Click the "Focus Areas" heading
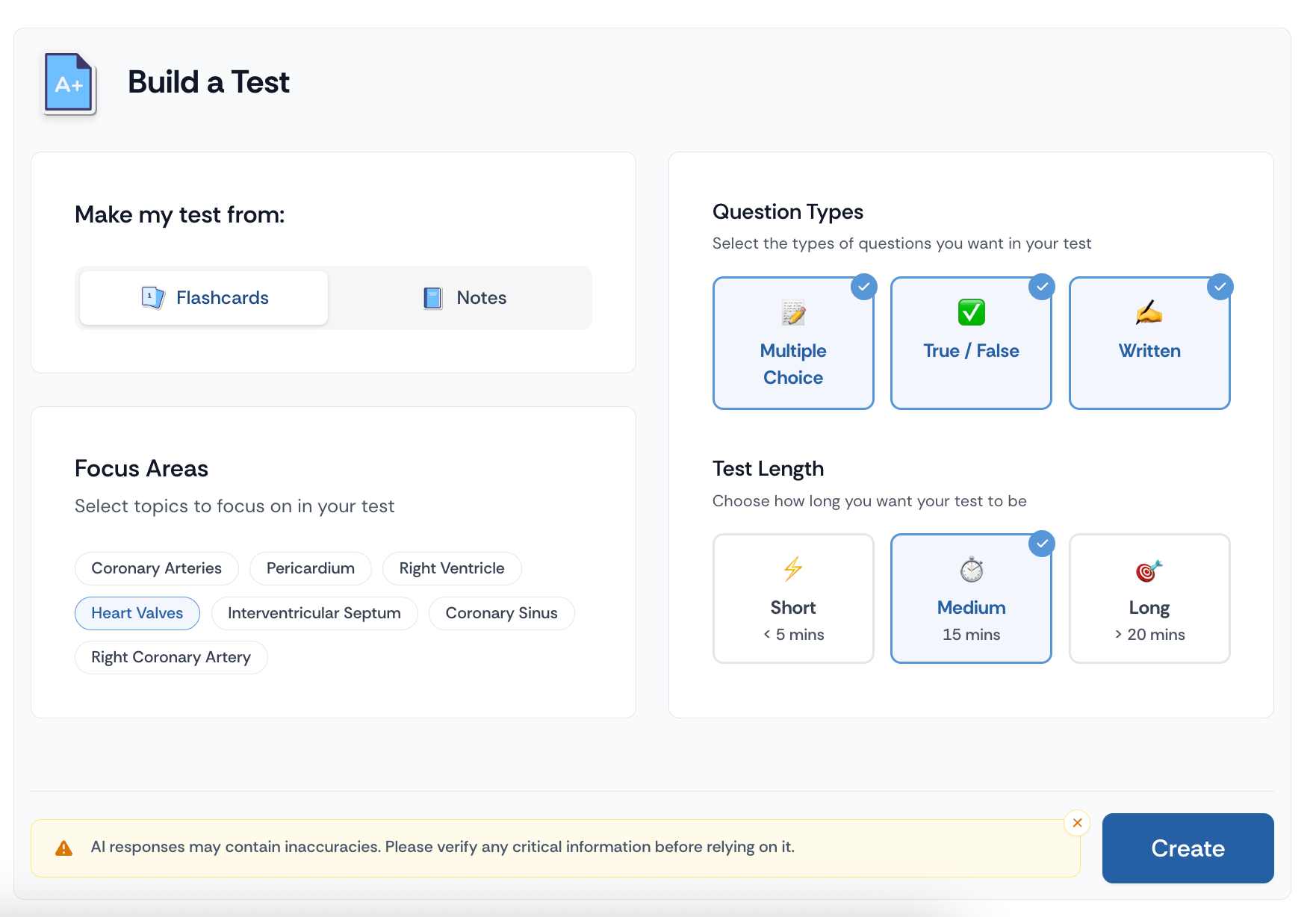This screenshot has width=1316, height=917. pyautogui.click(x=141, y=469)
